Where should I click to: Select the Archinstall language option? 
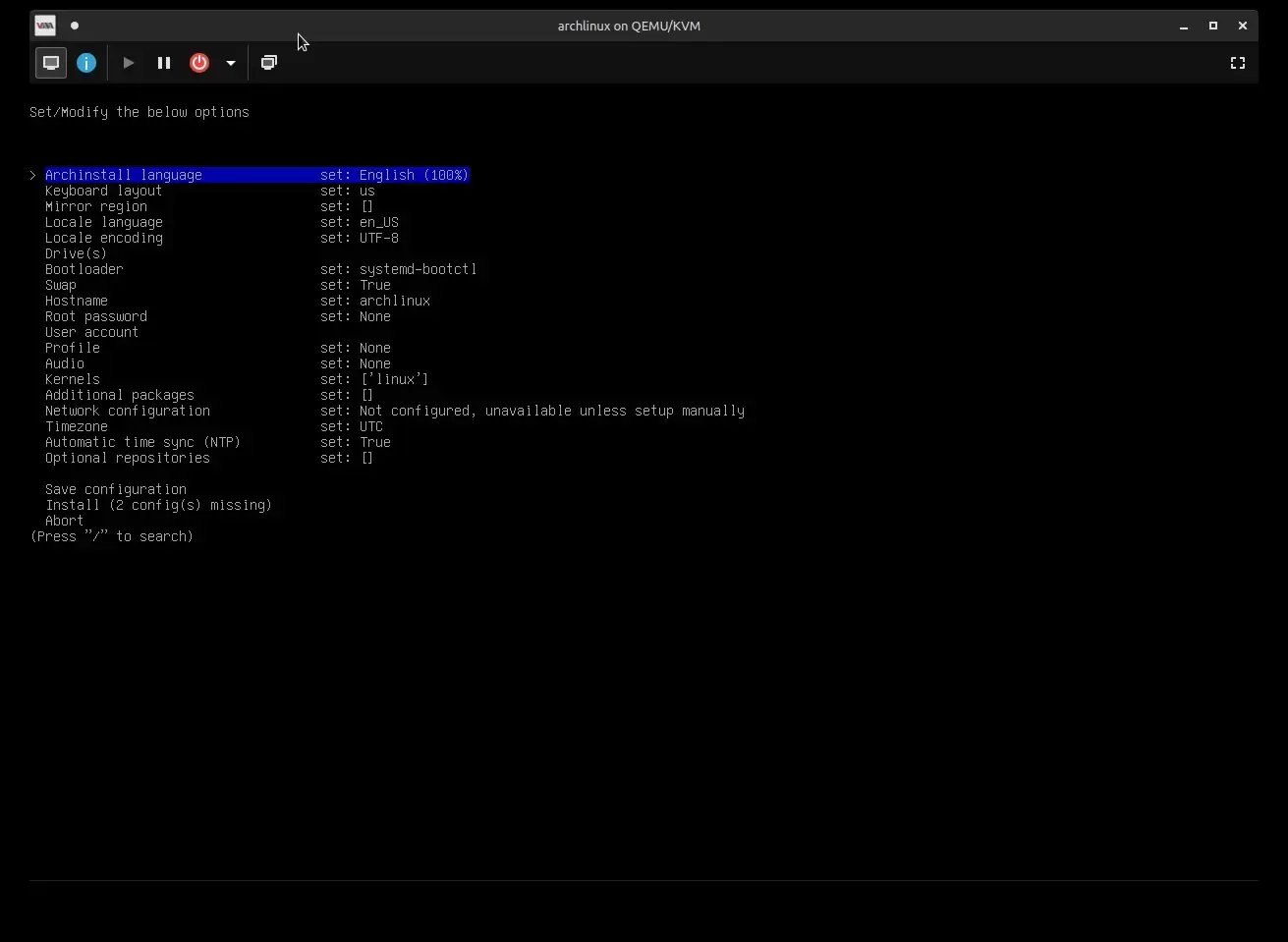(x=124, y=175)
